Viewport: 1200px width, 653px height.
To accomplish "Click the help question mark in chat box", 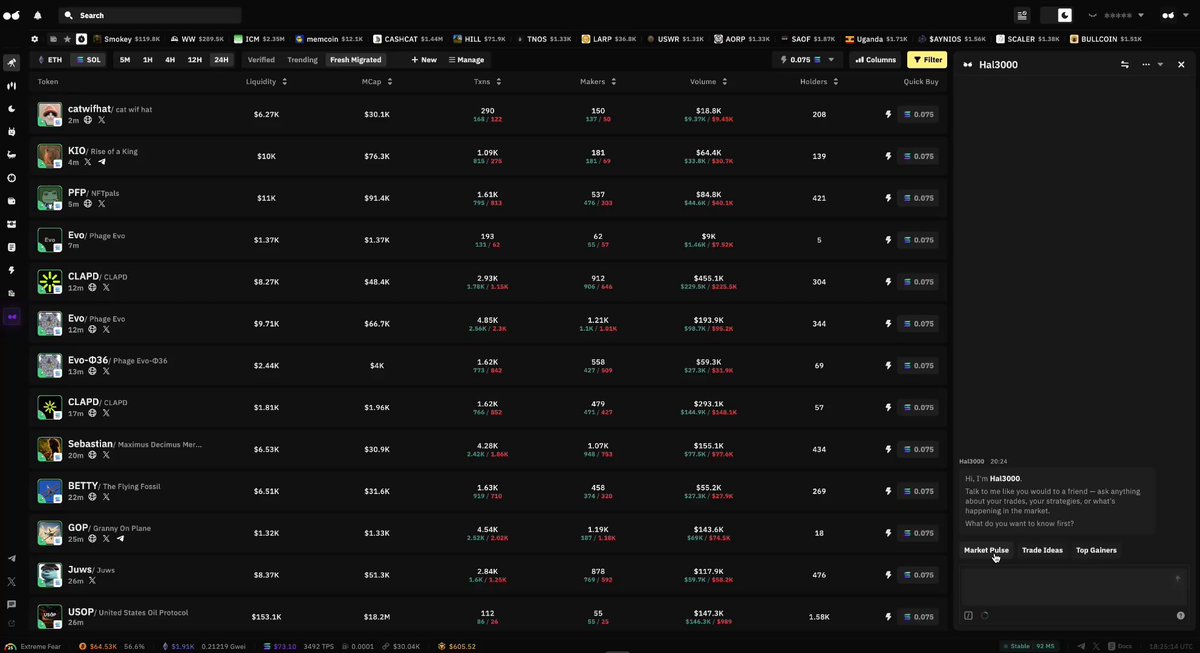I will (1181, 616).
